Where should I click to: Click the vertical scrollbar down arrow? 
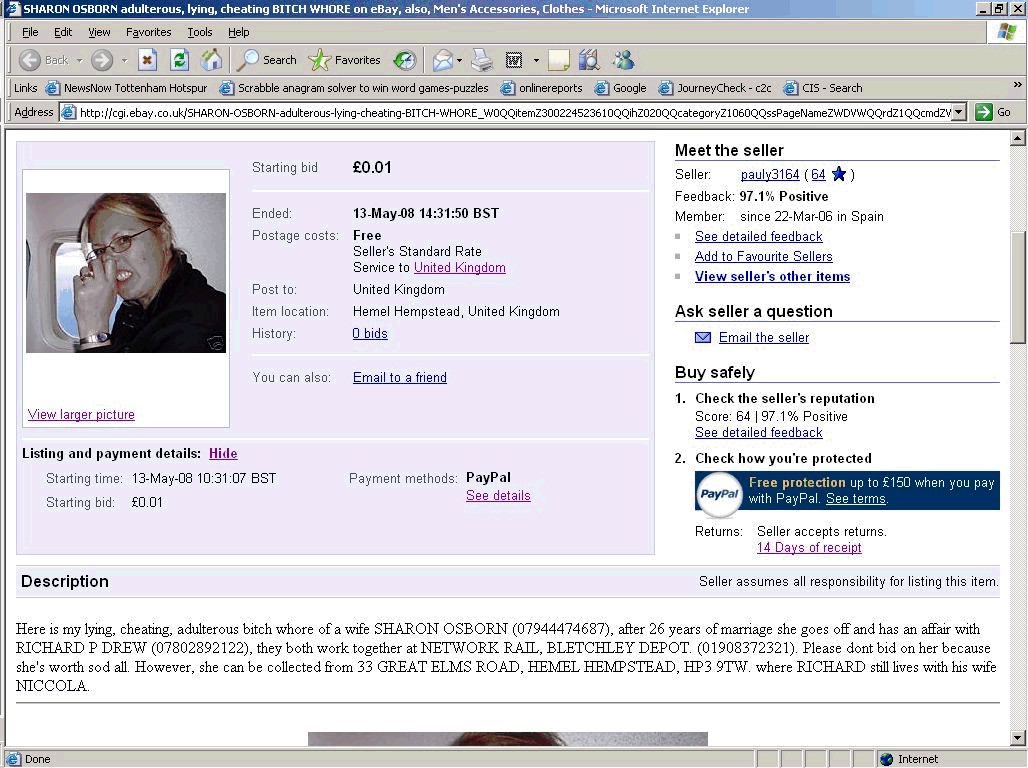(1018, 739)
